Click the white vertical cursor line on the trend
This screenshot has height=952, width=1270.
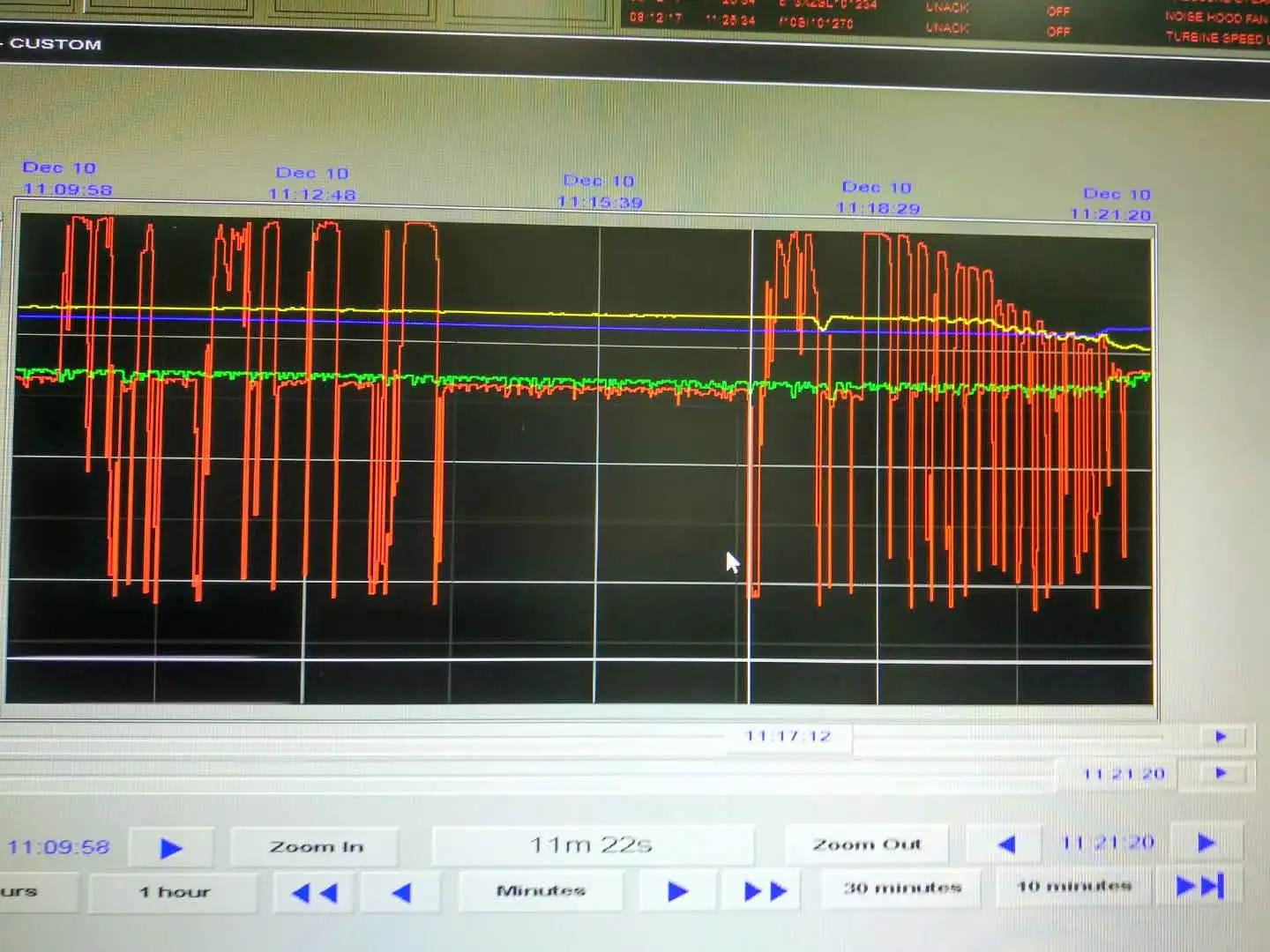click(x=751, y=467)
